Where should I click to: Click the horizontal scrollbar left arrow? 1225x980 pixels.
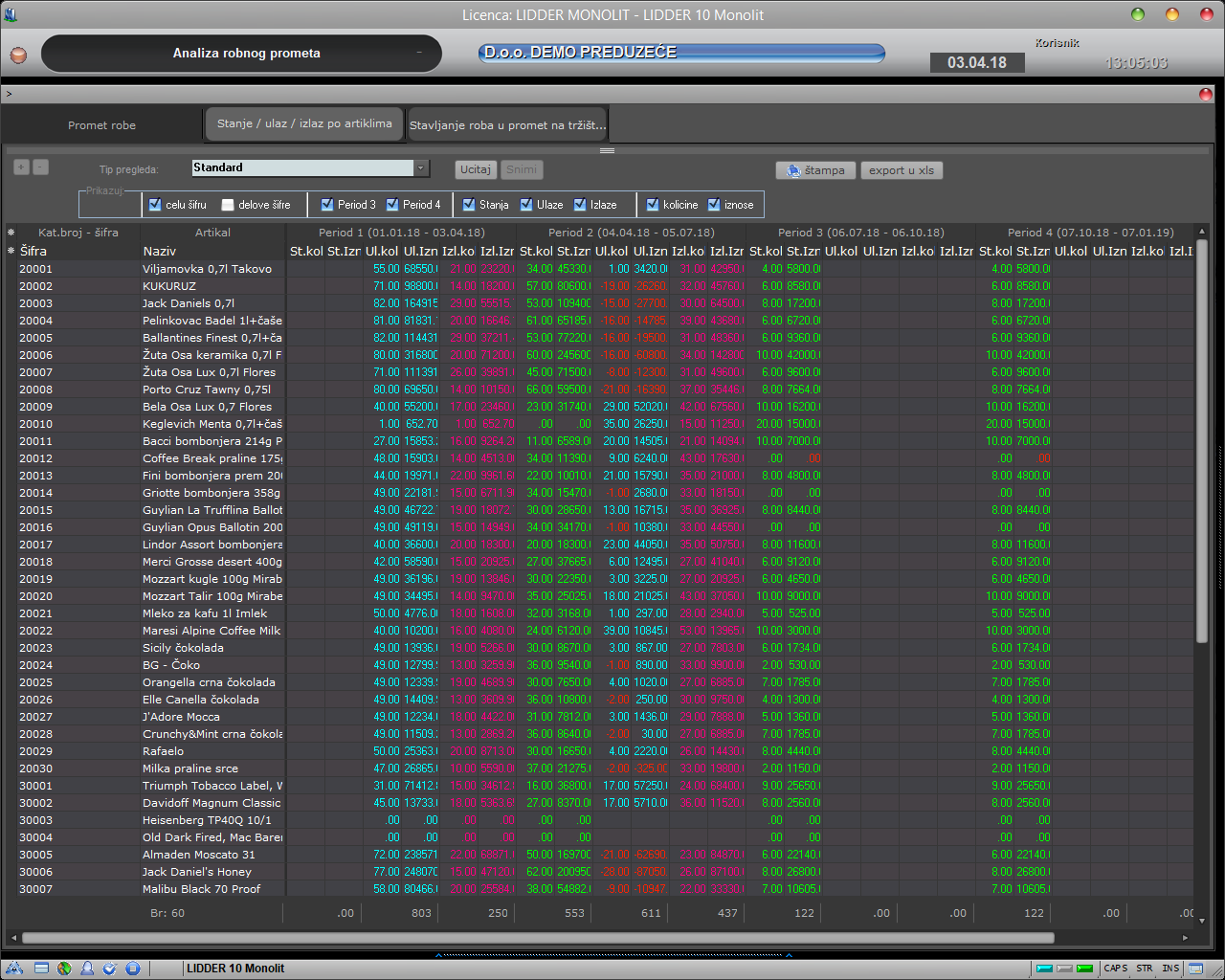tap(13, 938)
